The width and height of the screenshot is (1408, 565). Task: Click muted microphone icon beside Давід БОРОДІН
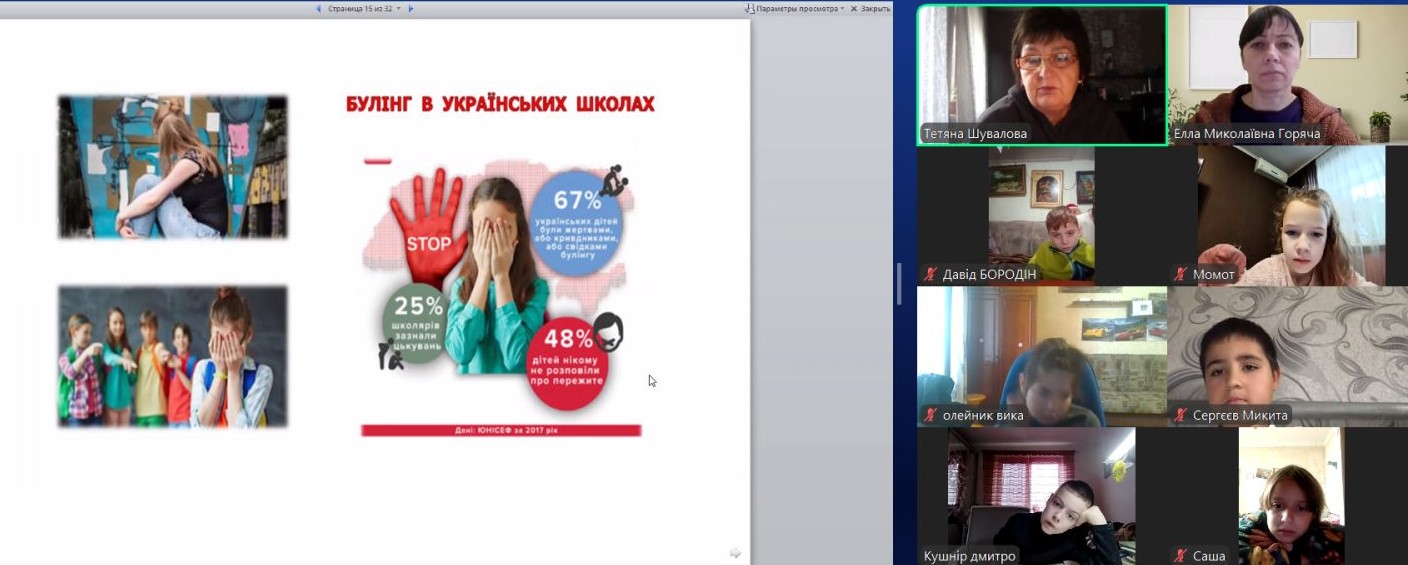click(930, 274)
